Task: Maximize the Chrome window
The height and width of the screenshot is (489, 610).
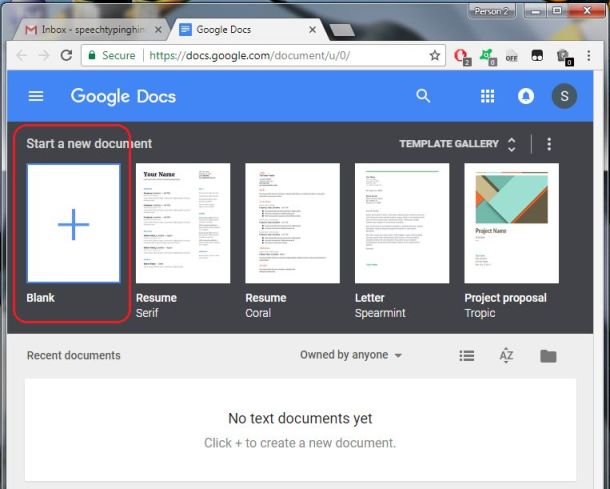Action: (557, 11)
